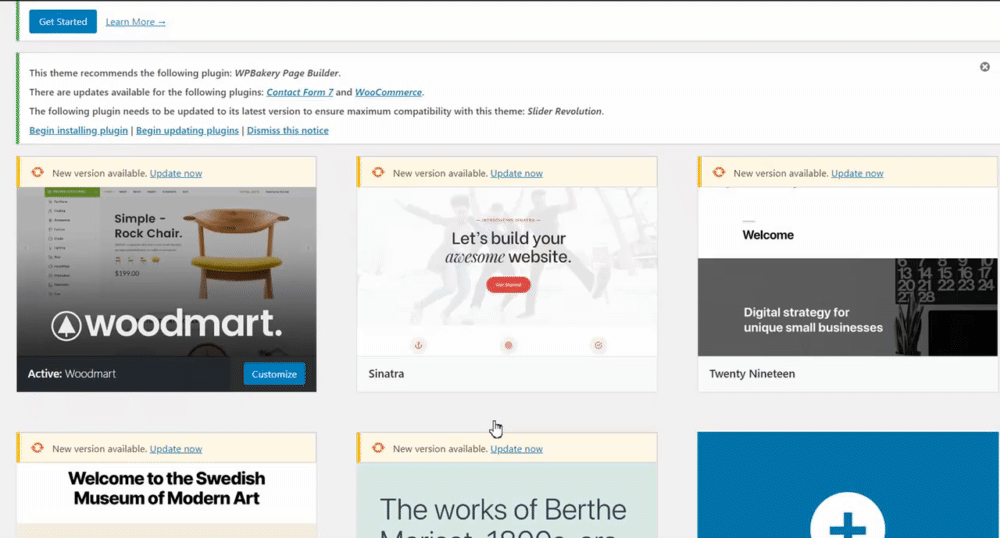Click Update now for the Sinatra theme
The image size is (1000, 538).
click(517, 173)
